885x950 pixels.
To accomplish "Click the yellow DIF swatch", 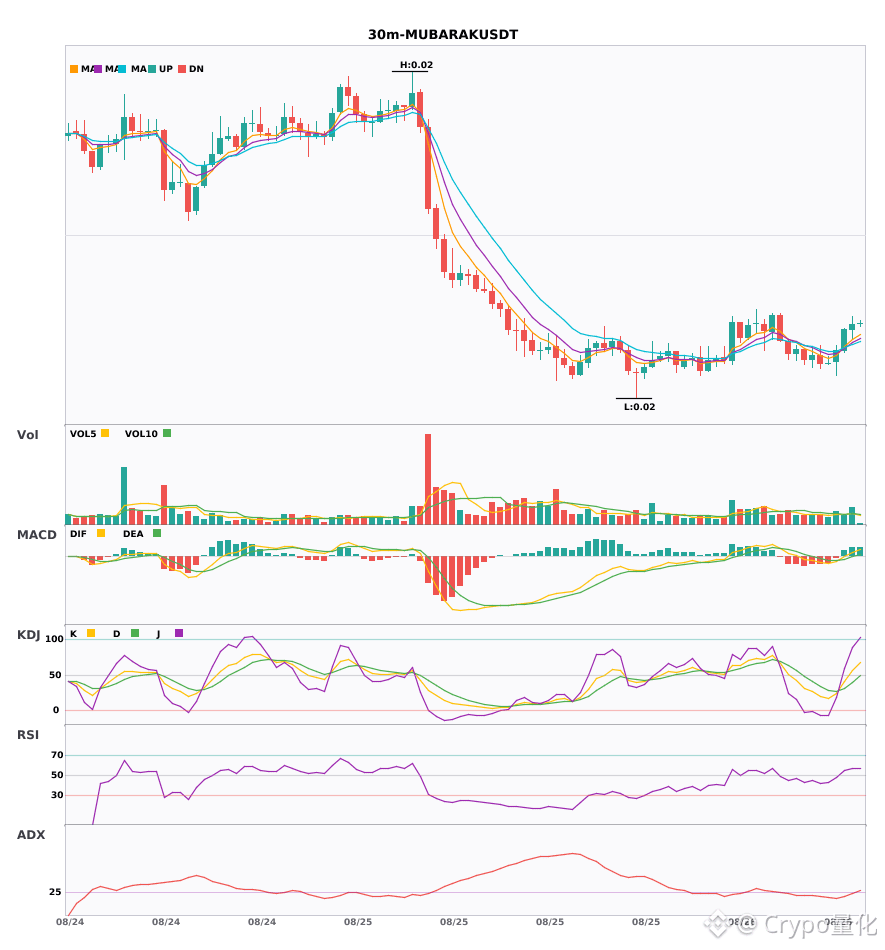I will click(x=101, y=533).
